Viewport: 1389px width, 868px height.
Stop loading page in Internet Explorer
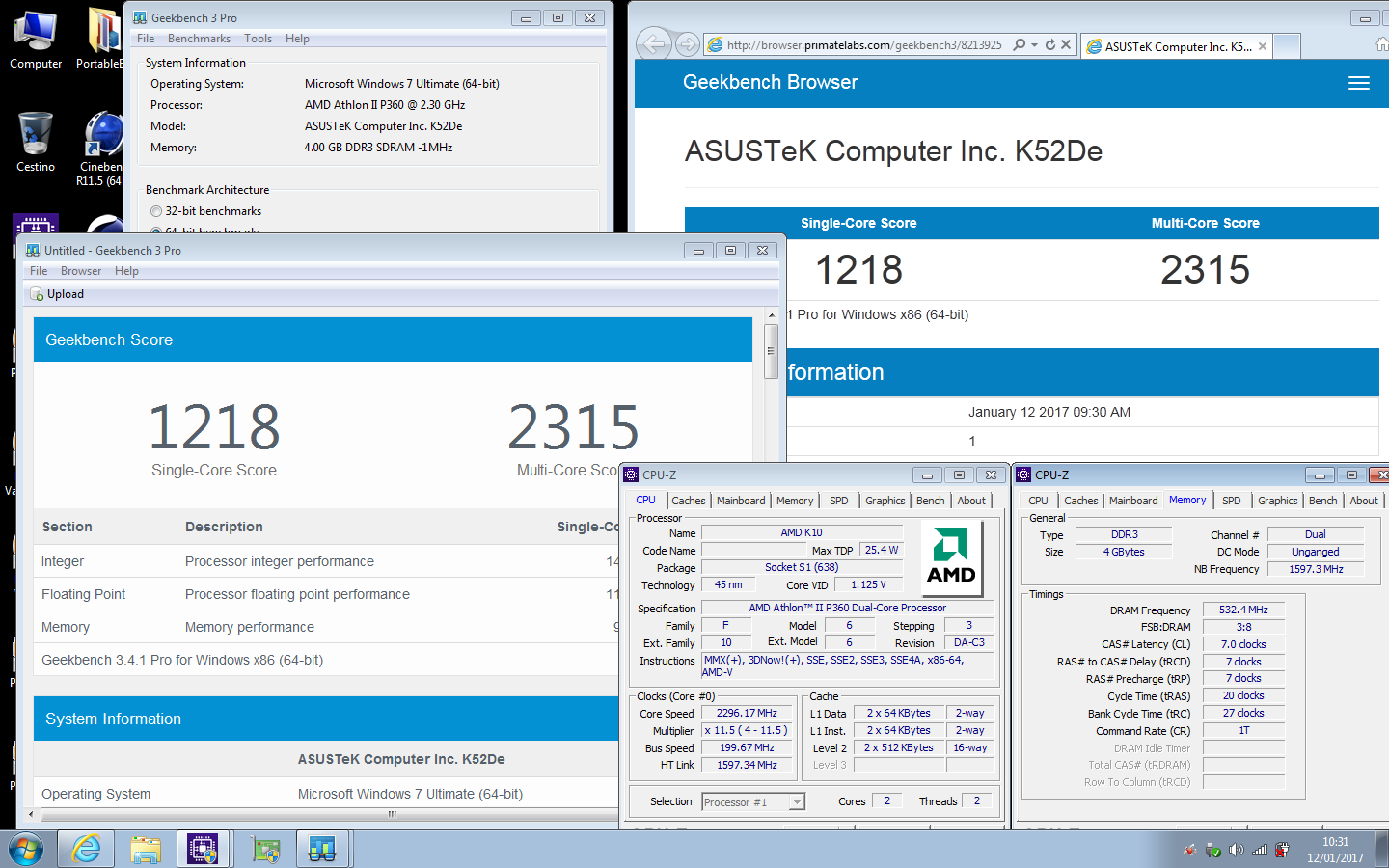click(x=1066, y=44)
